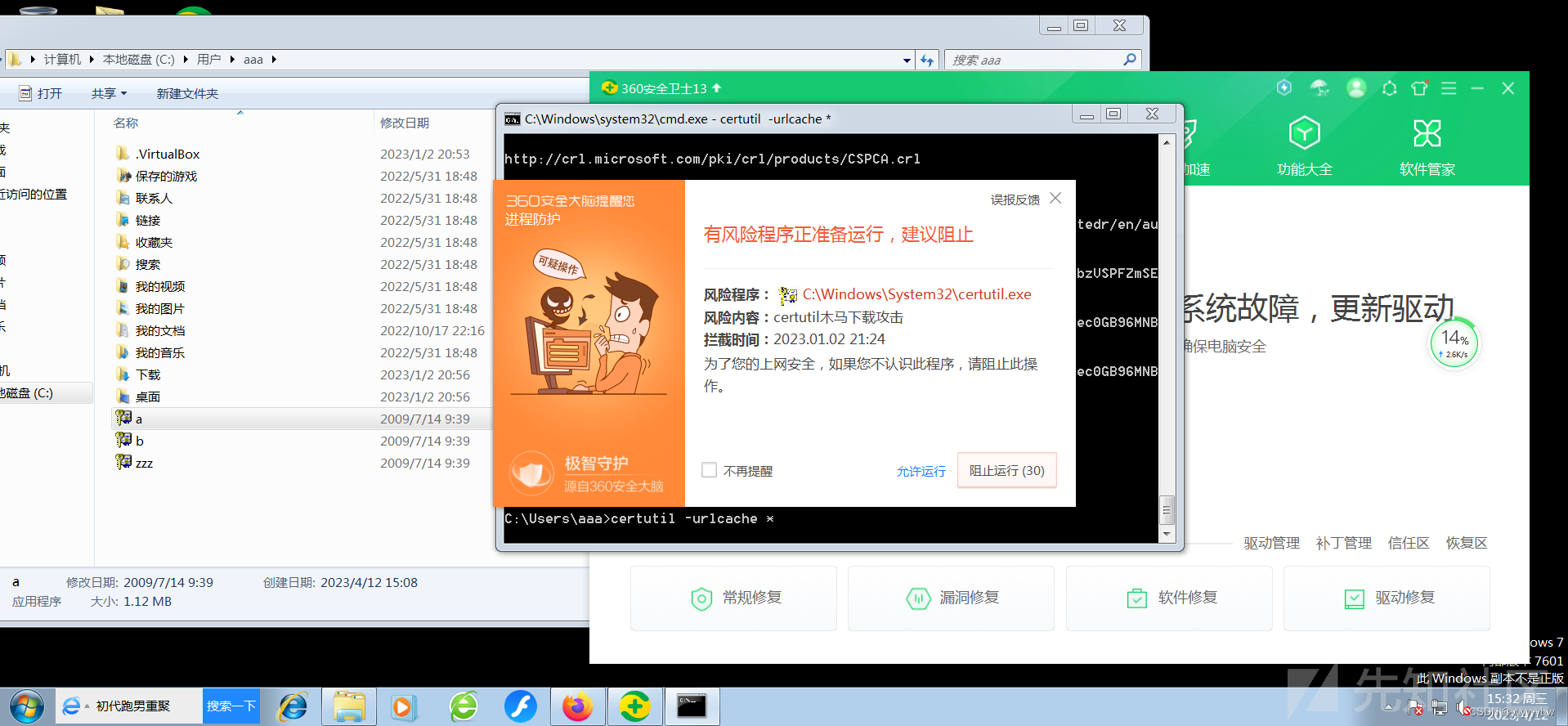This screenshot has height=726, width=1568.
Task: Open Firefox from taskbar
Action: pyautogui.click(x=577, y=706)
